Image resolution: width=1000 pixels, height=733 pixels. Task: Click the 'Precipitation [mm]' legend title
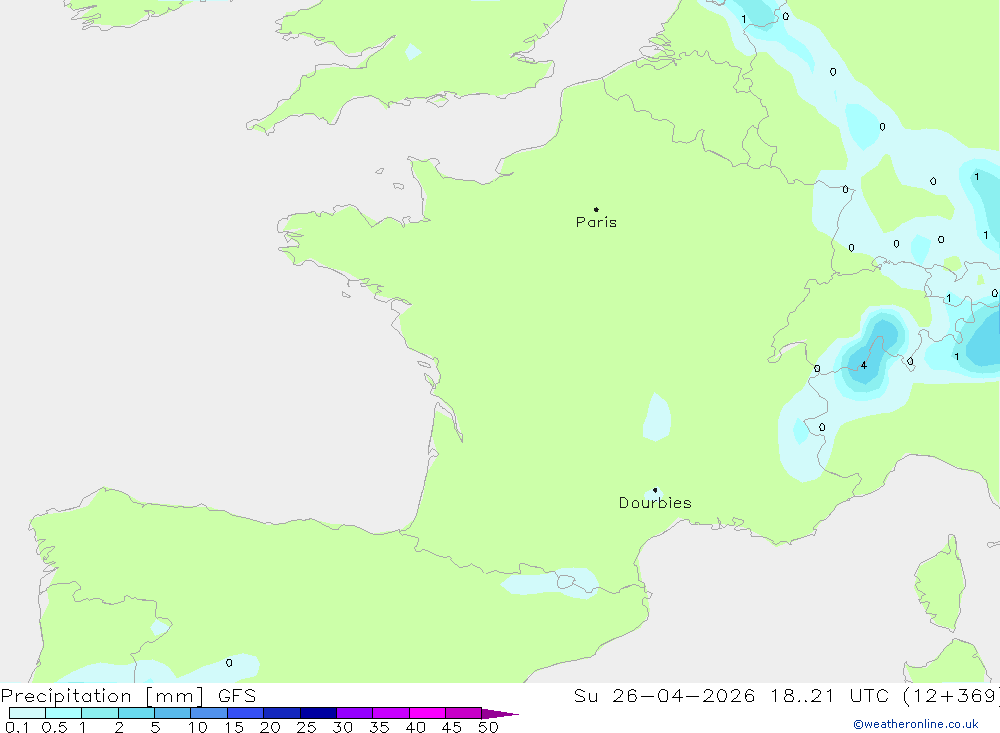pyautogui.click(x=102, y=696)
